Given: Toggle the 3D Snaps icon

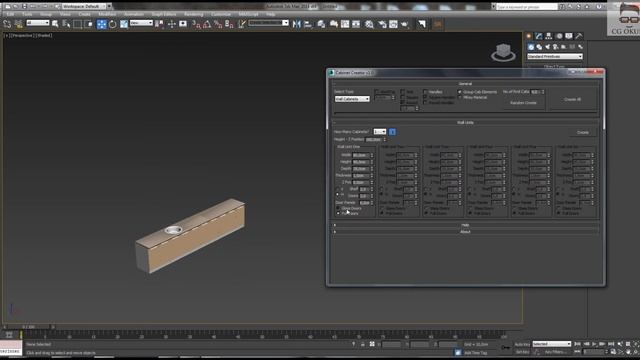Looking at the screenshot, I should 196,24.
